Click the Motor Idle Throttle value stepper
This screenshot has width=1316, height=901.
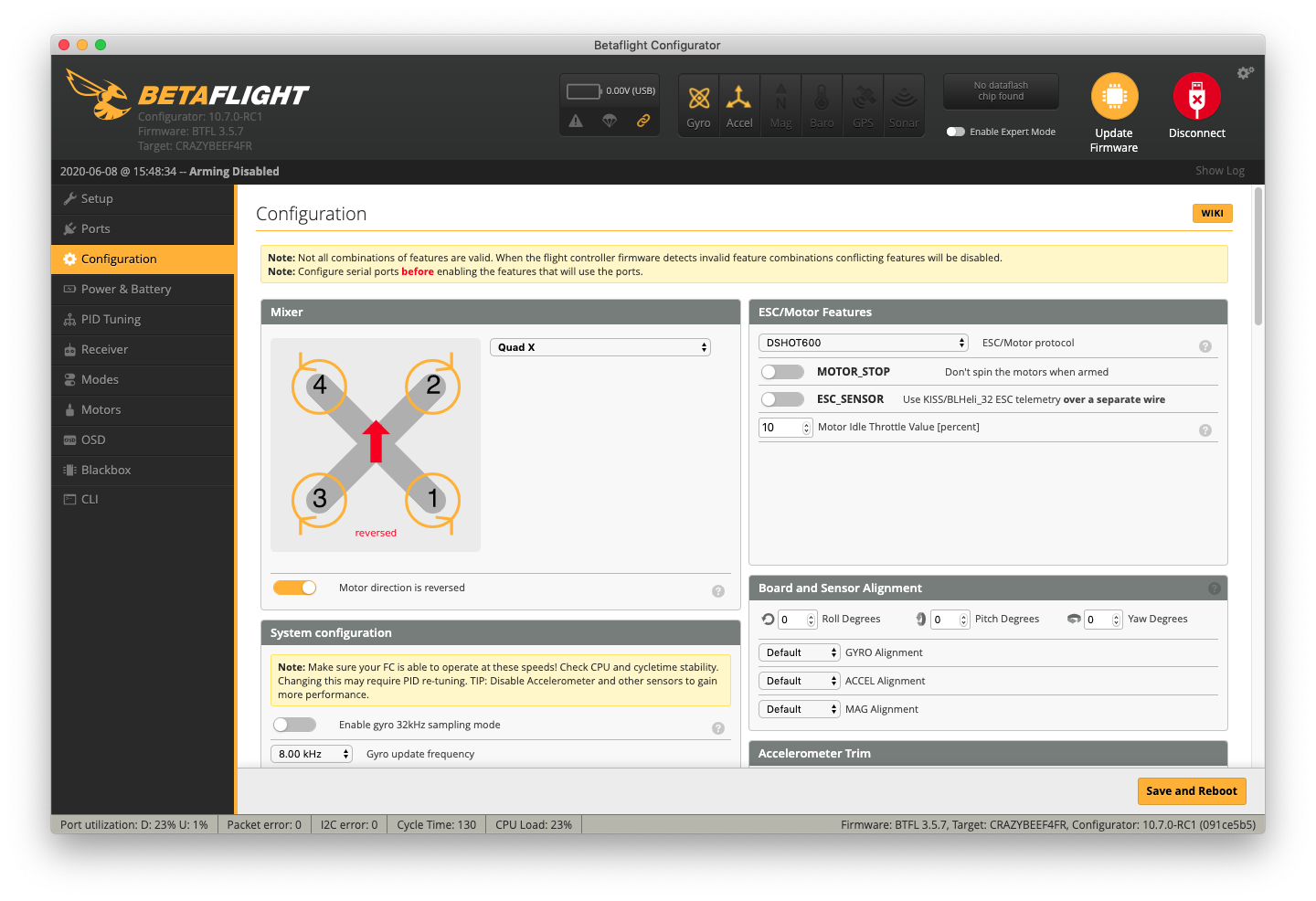coord(806,428)
